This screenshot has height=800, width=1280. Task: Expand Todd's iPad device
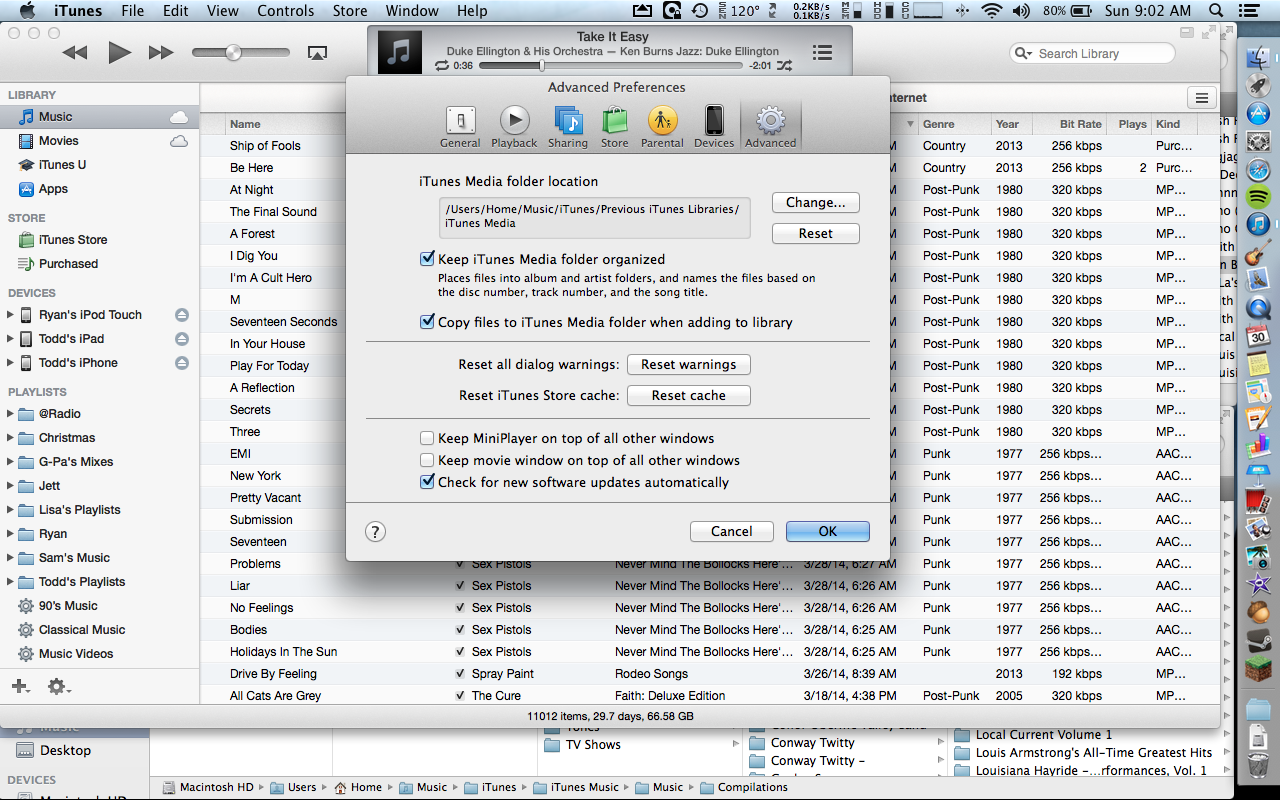pyautogui.click(x=10, y=339)
